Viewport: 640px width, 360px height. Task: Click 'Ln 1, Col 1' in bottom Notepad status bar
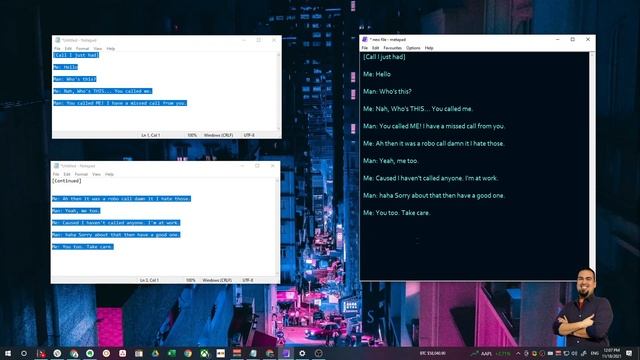coord(149,280)
